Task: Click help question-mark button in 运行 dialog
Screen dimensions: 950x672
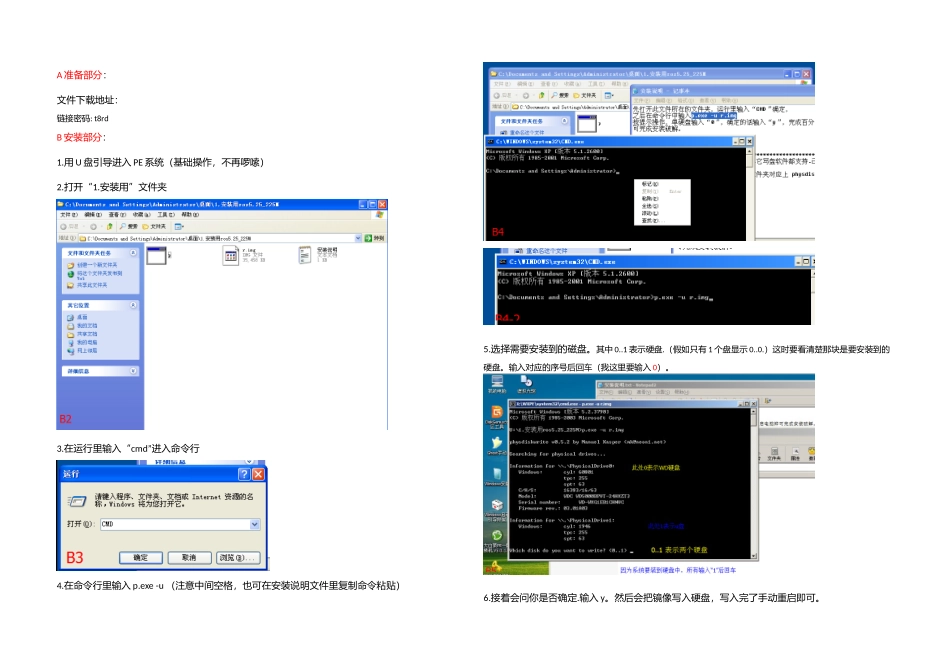Action: tap(244, 474)
